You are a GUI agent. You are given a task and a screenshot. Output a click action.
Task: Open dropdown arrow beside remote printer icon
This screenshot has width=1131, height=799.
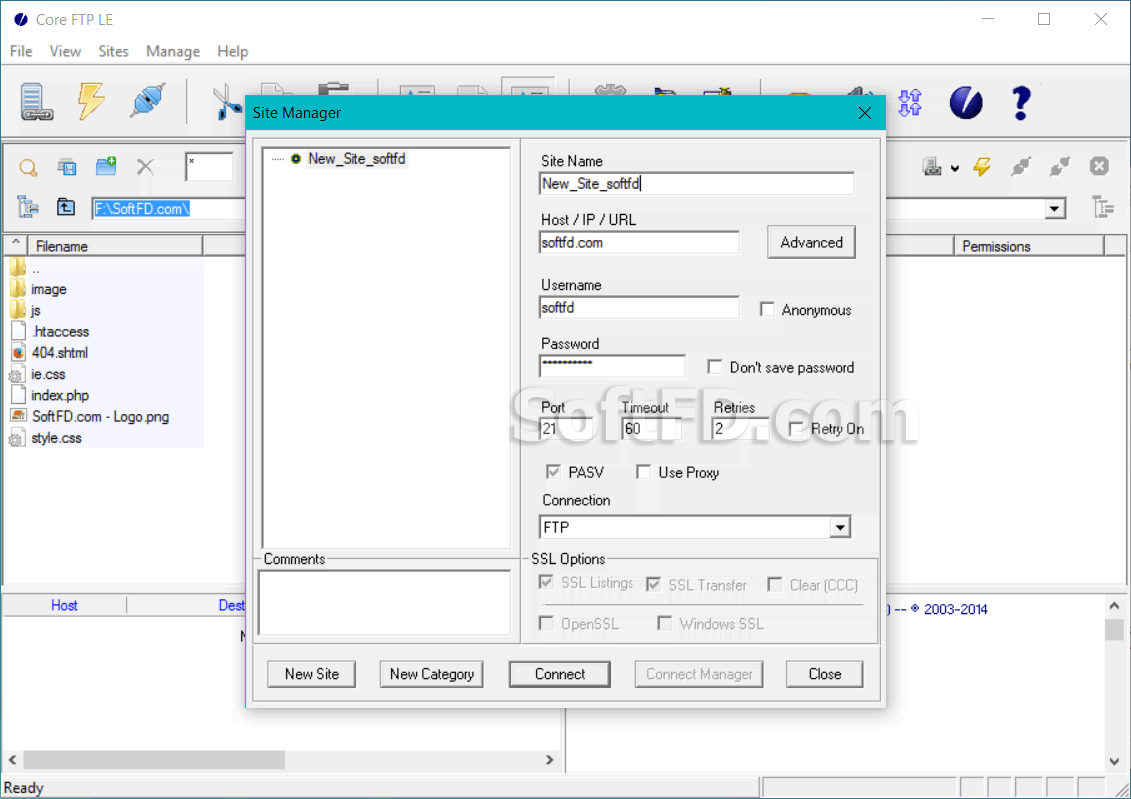pyautogui.click(x=955, y=169)
